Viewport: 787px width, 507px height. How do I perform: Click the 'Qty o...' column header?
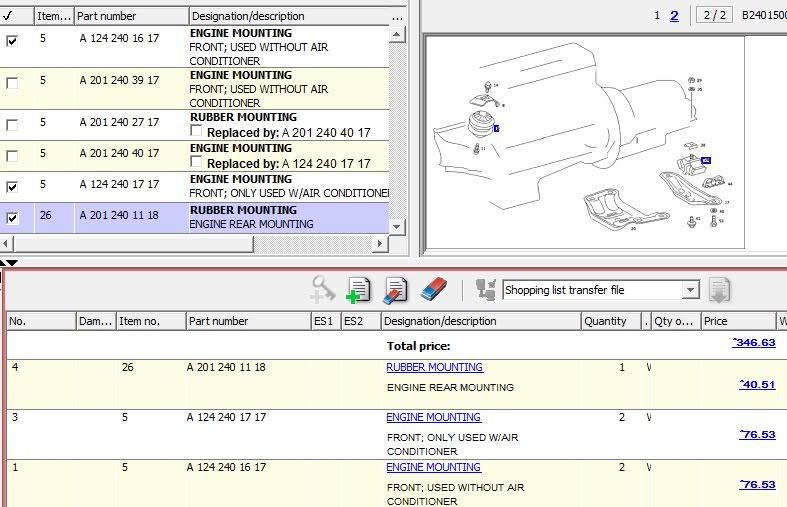[x=676, y=321]
